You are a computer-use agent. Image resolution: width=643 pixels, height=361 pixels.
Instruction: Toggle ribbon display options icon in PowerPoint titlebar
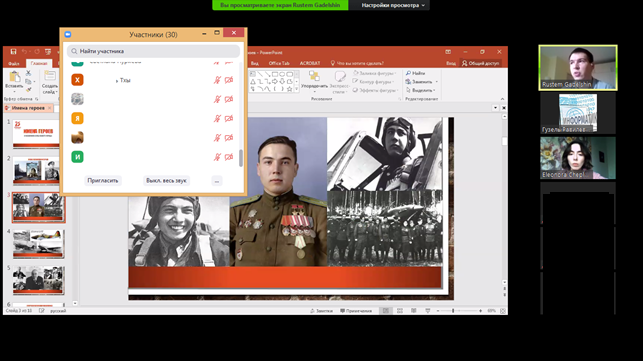(448, 52)
